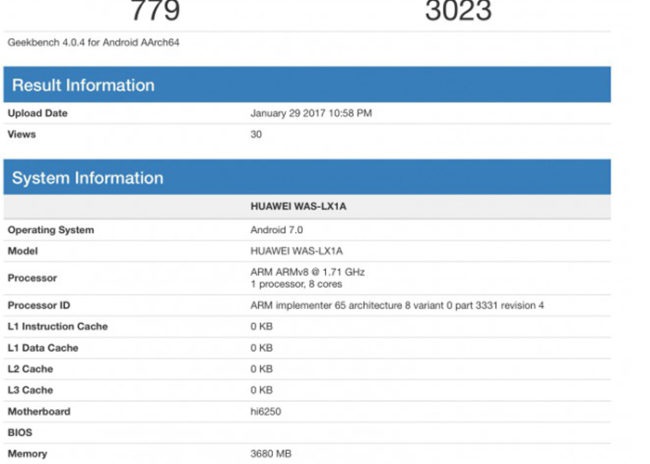
Task: Click the Processor ID label
Action: point(39,305)
